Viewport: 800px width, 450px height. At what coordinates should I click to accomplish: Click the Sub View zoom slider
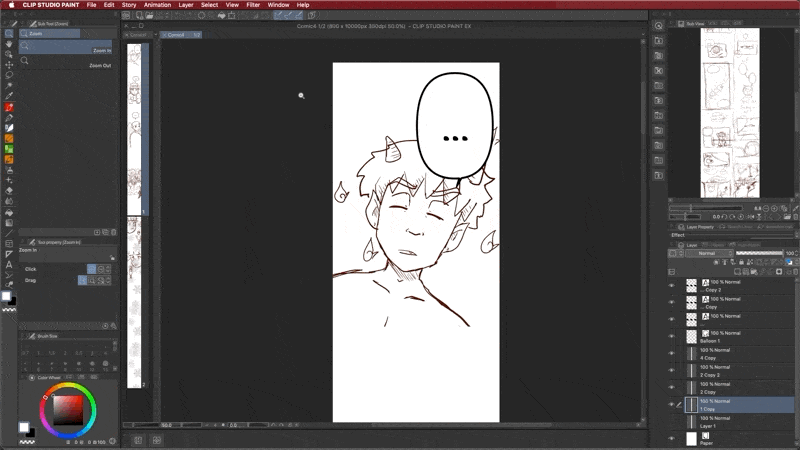706,208
